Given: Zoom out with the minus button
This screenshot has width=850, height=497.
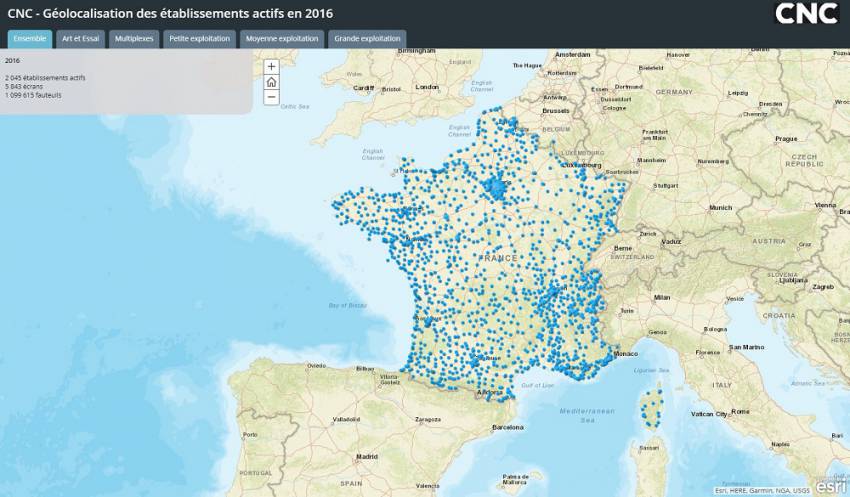Looking at the screenshot, I should coord(271,98).
